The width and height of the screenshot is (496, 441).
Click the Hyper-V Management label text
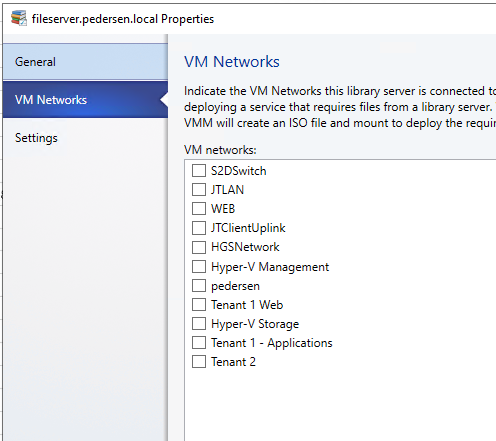click(x=270, y=267)
